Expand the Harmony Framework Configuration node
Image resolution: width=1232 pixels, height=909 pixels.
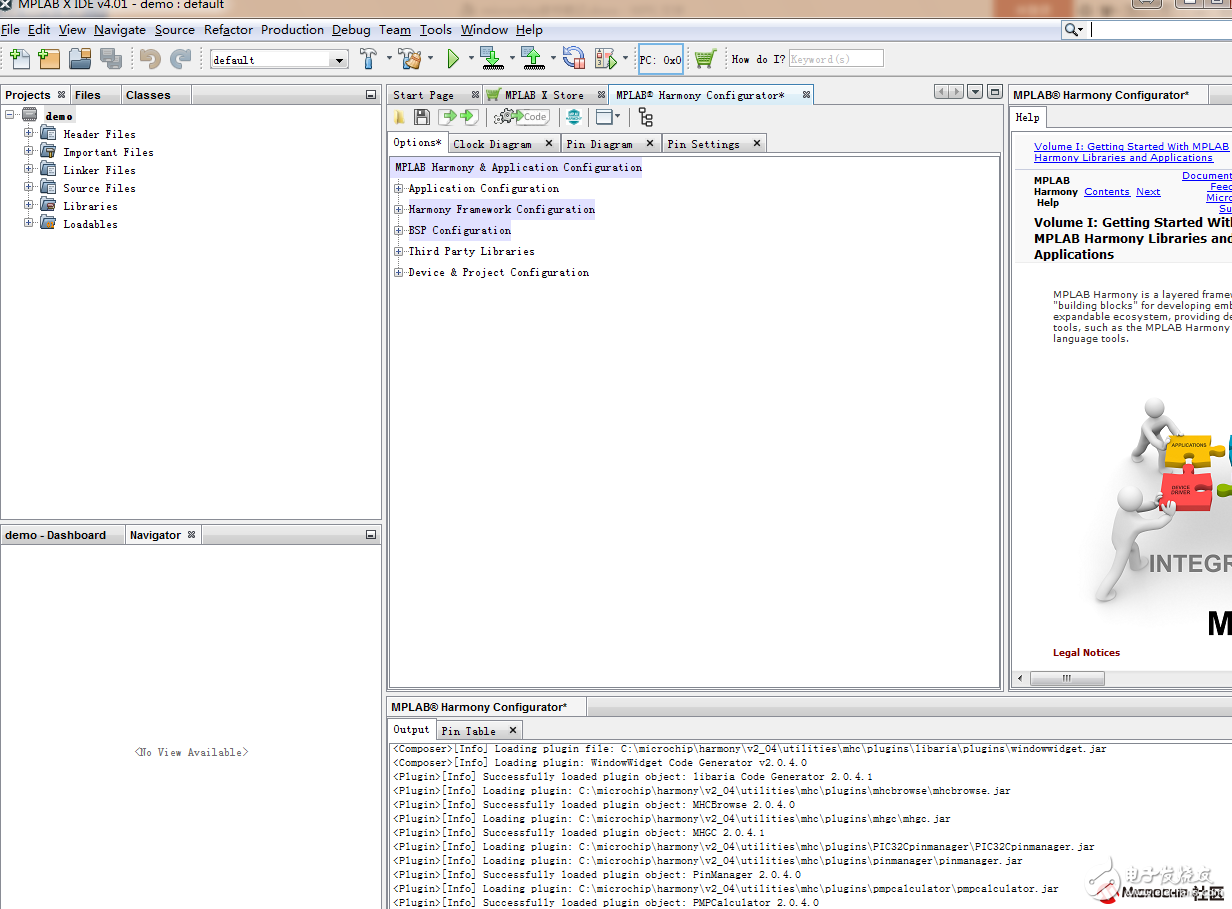pyautogui.click(x=399, y=210)
